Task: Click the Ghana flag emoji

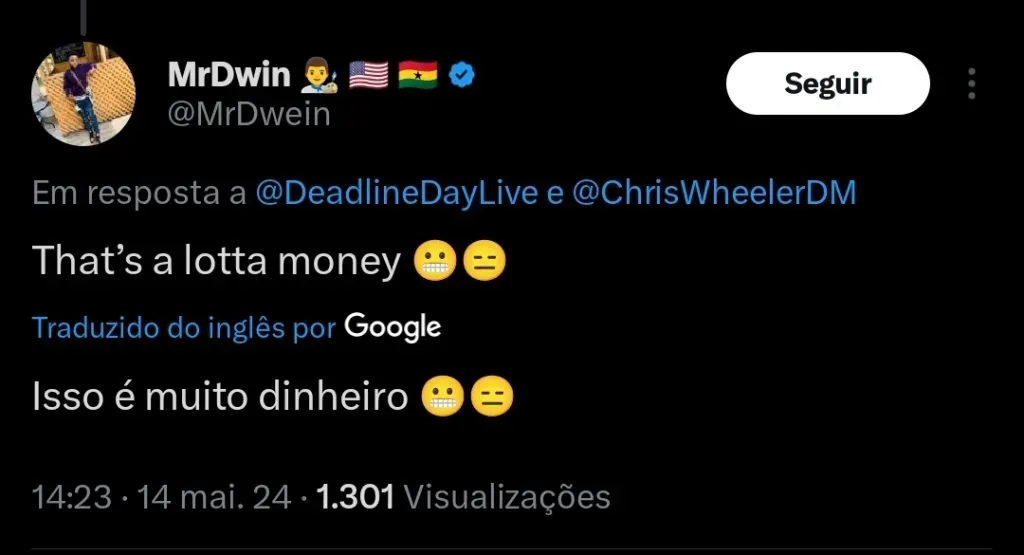Action: tap(418, 75)
